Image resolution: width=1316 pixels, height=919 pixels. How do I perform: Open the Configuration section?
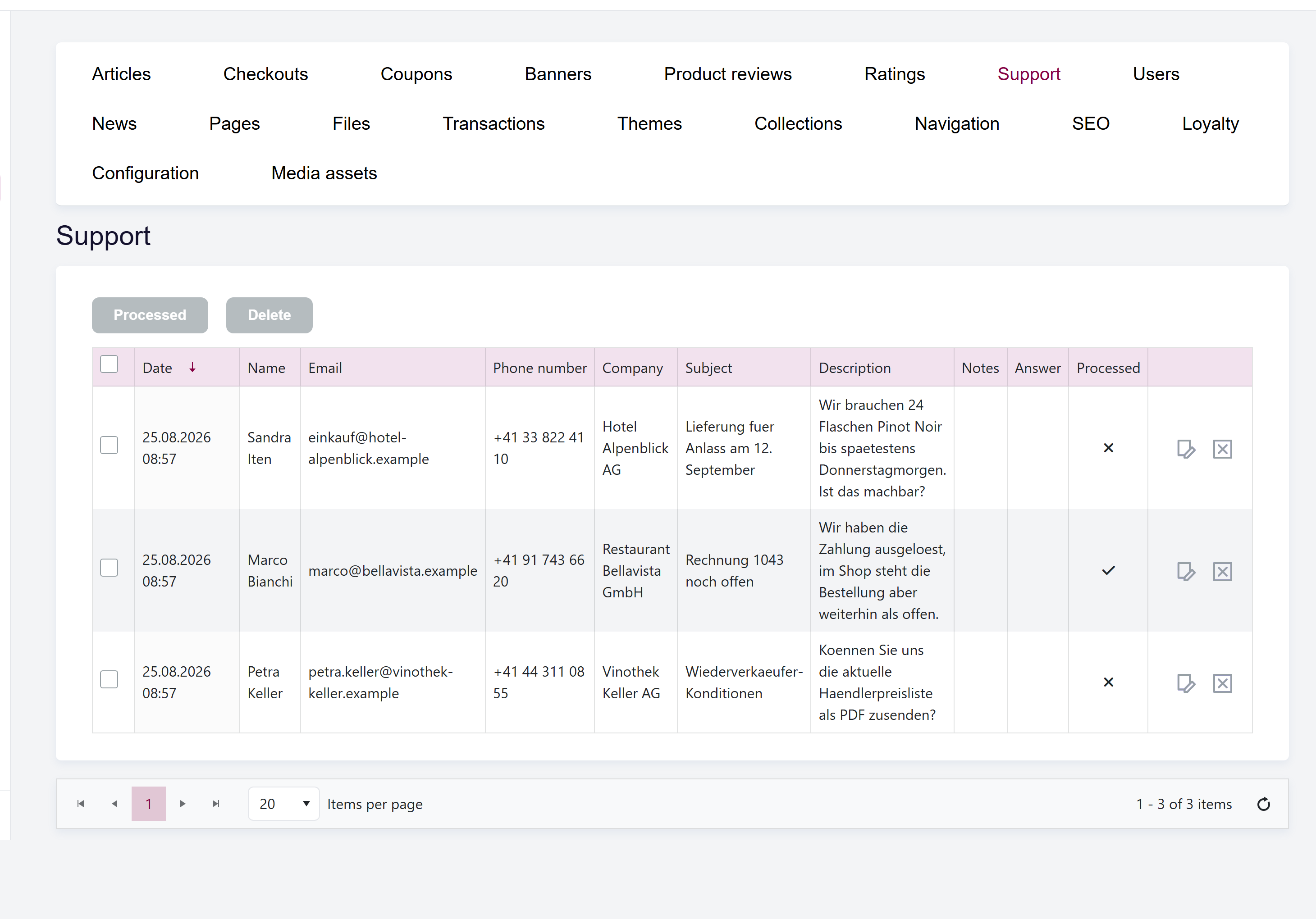pyautogui.click(x=146, y=173)
